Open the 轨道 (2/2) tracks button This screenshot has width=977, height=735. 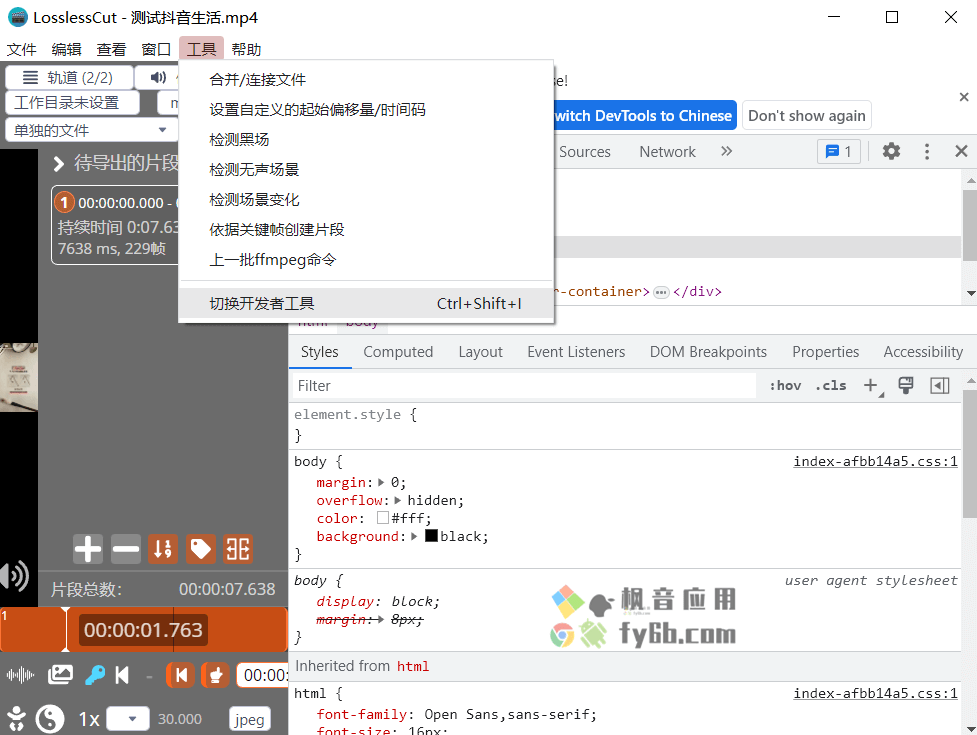[x=69, y=77]
